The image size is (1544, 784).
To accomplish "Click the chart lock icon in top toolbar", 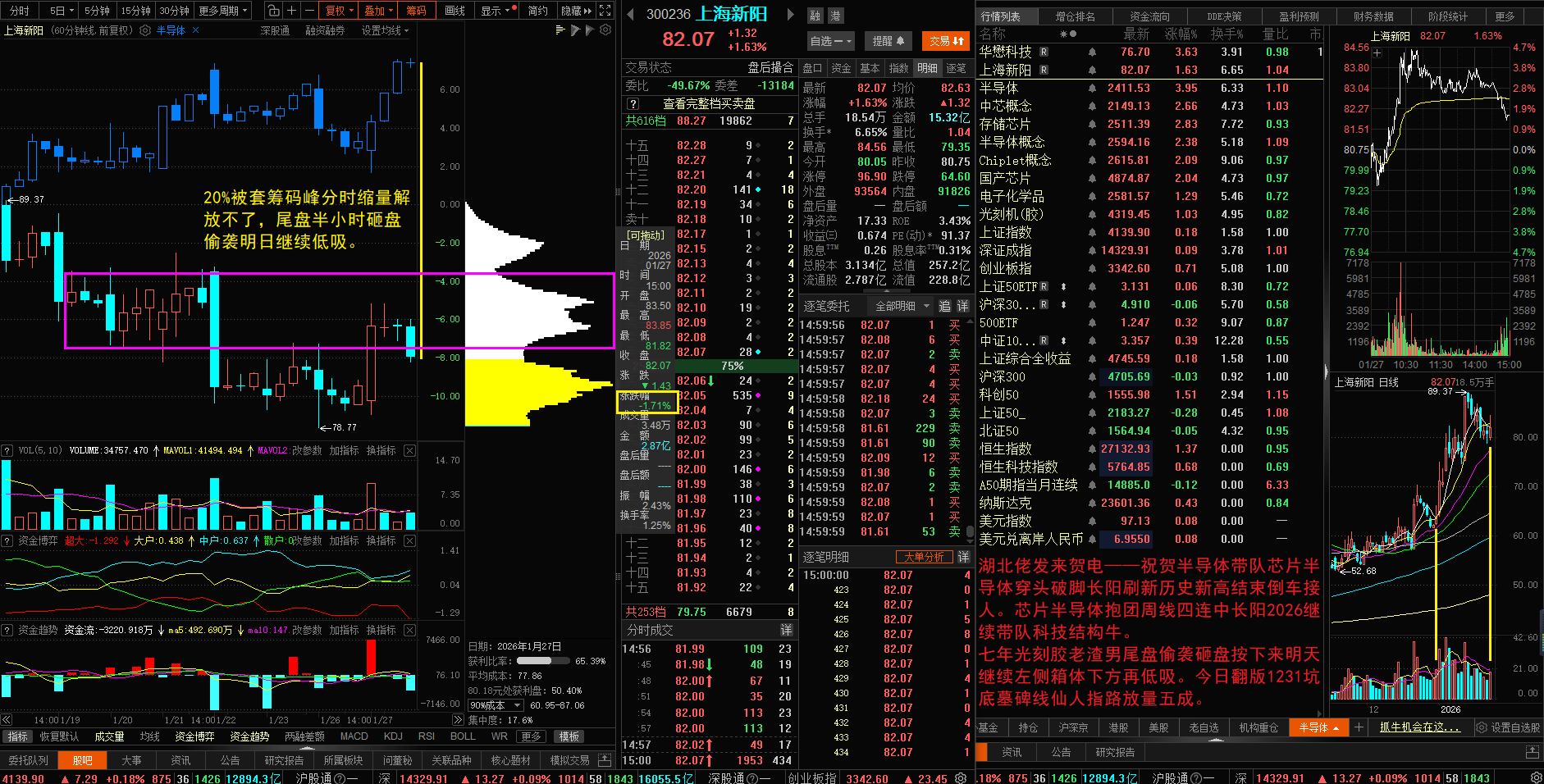I will tap(273, 11).
